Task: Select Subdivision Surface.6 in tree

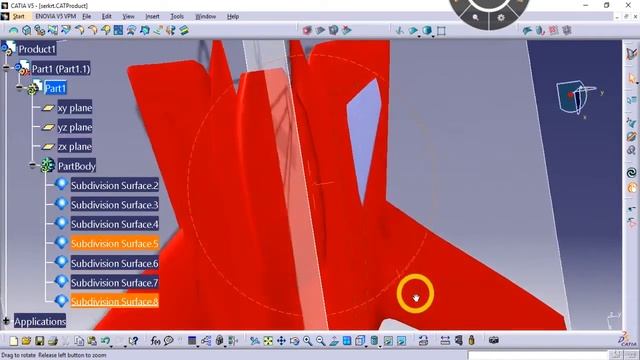Action: tap(115, 263)
